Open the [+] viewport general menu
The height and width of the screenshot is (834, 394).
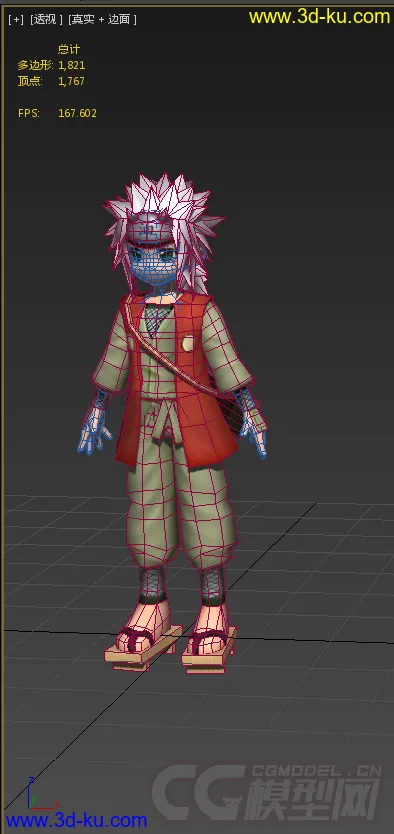pyautogui.click(x=16, y=19)
